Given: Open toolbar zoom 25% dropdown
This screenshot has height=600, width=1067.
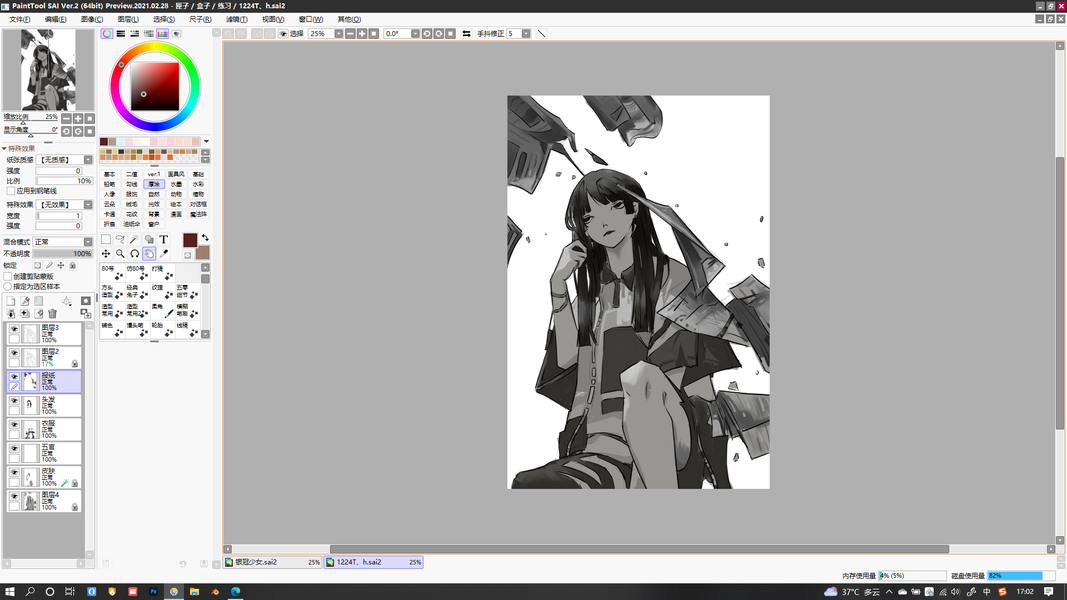Looking at the screenshot, I should 338,33.
